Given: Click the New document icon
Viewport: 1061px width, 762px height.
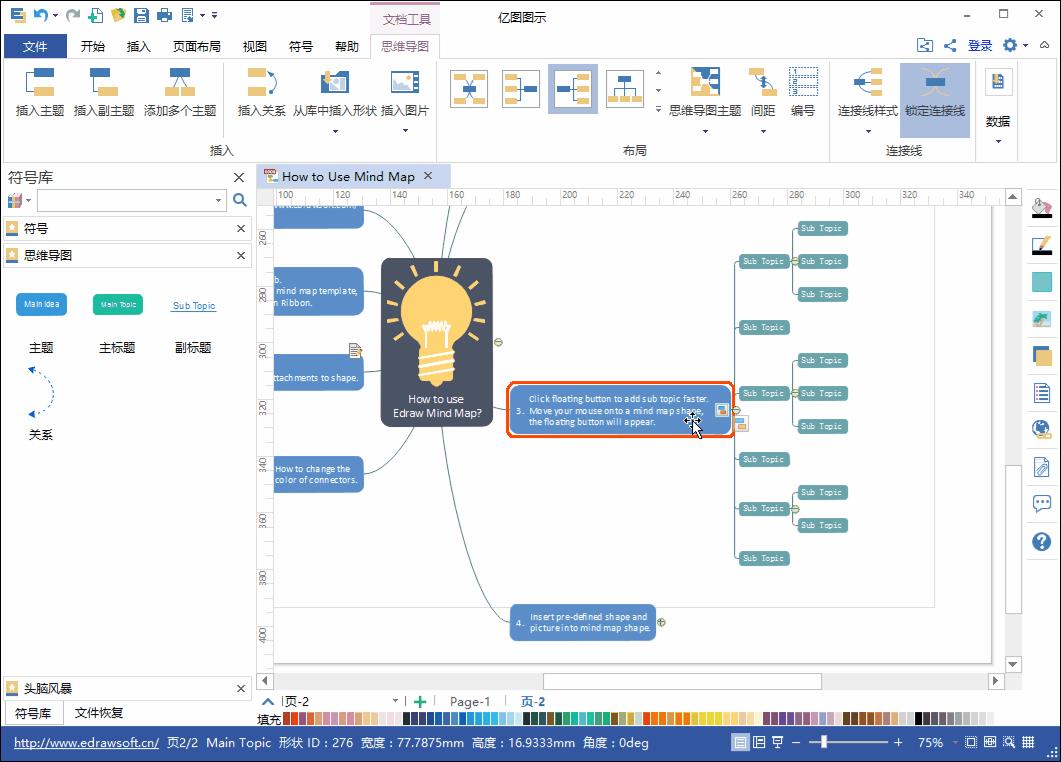Looking at the screenshot, I should 95,15.
